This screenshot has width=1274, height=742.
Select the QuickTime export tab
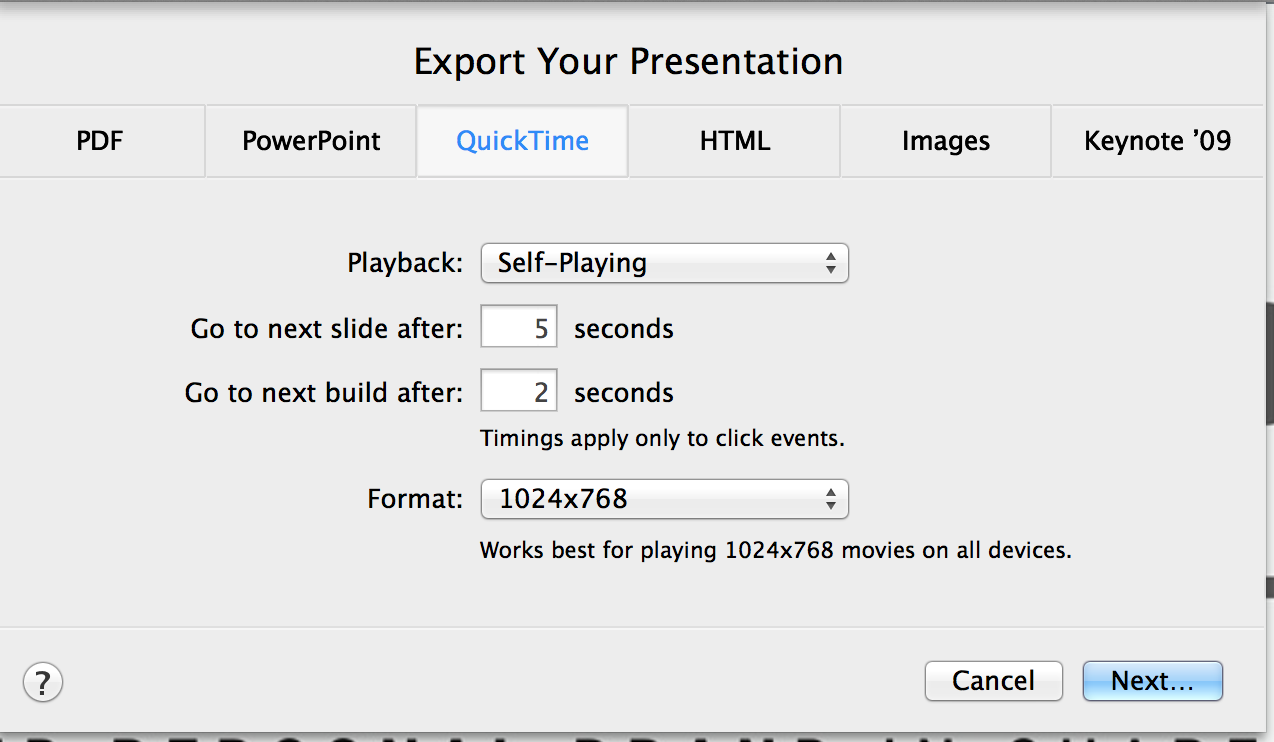coord(522,141)
